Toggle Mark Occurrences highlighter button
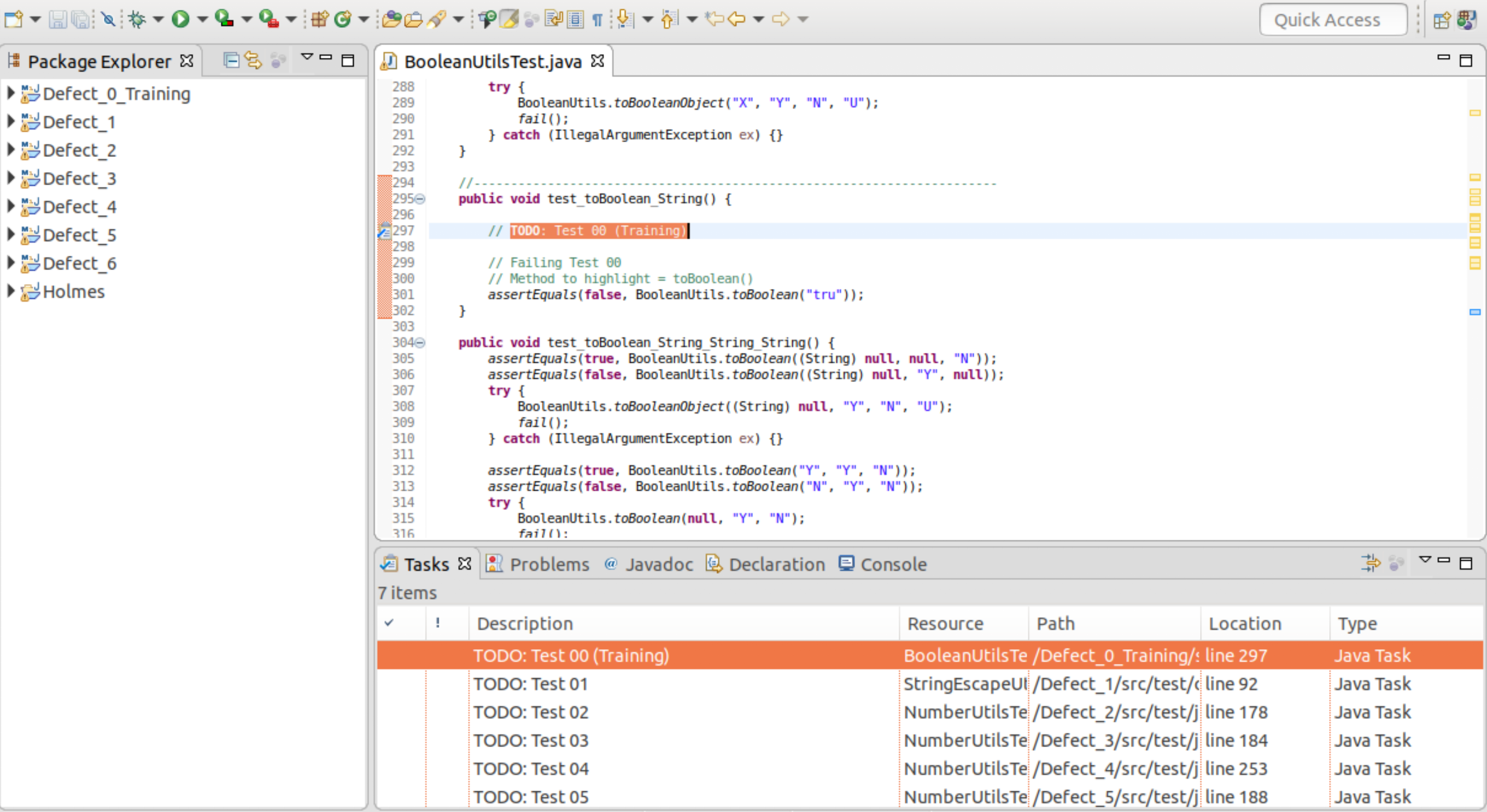The height and width of the screenshot is (812, 1487). click(508, 19)
